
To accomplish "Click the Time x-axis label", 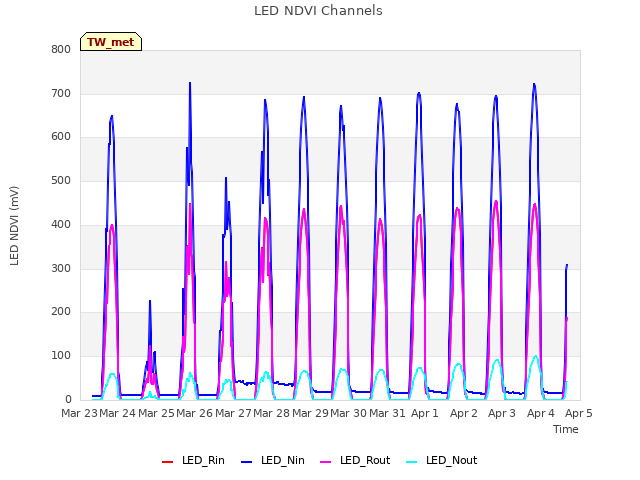I will [x=566, y=429].
